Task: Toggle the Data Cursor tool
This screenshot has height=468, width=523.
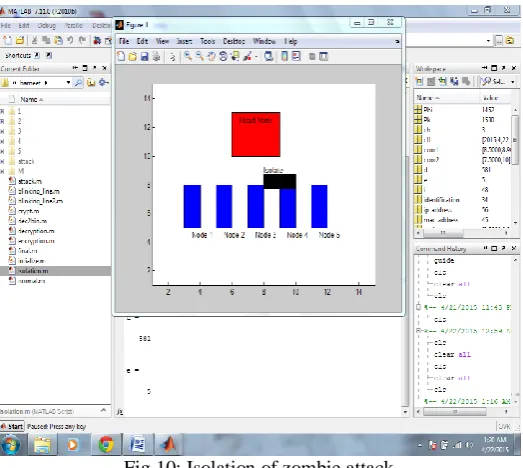Action: (x=235, y=56)
